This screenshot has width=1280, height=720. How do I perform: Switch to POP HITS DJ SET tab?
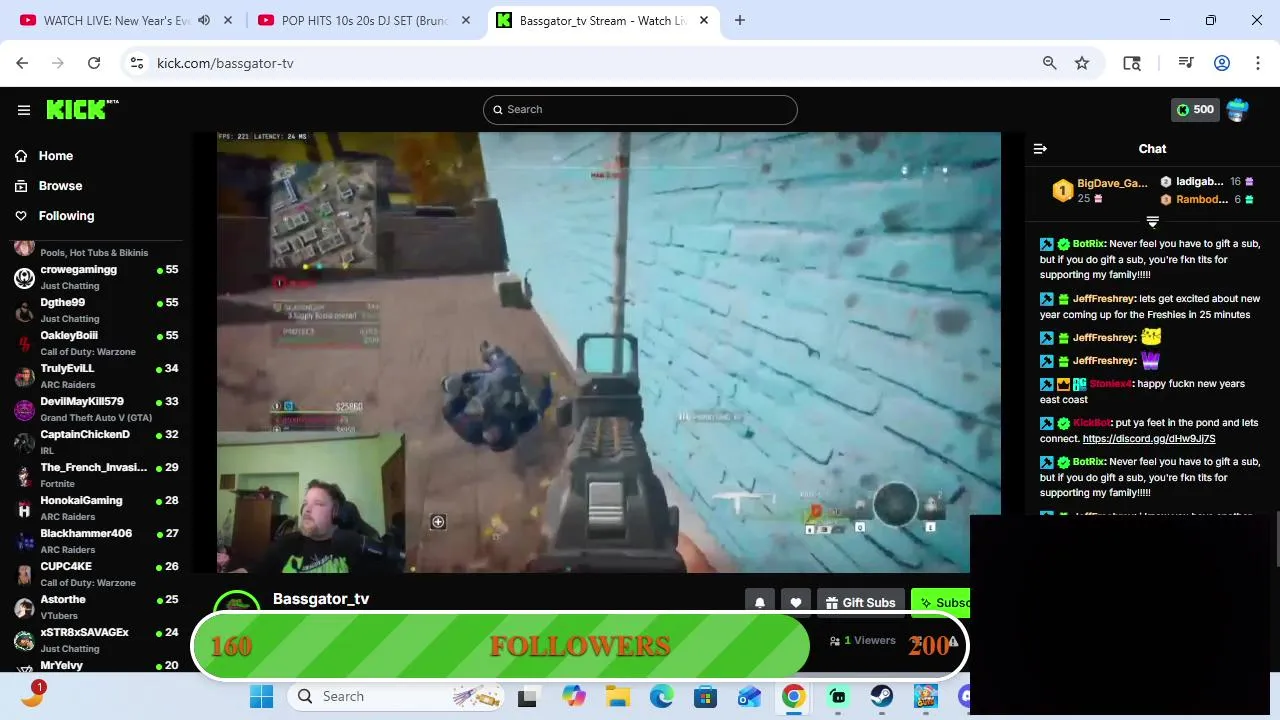364,20
